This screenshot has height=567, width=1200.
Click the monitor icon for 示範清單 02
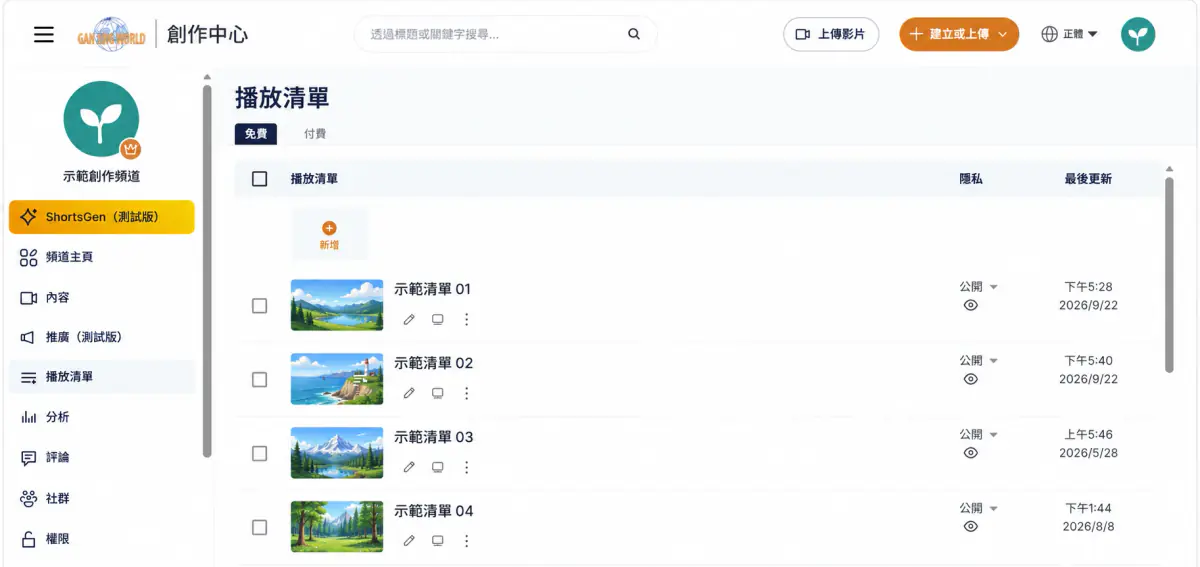437,394
